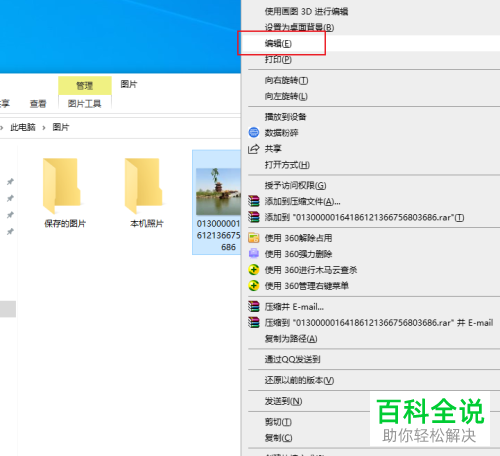This screenshot has height=456, width=500.
Task: Choose 压缩到 "...rar" 并 E-mail
Action: [x=379, y=322]
